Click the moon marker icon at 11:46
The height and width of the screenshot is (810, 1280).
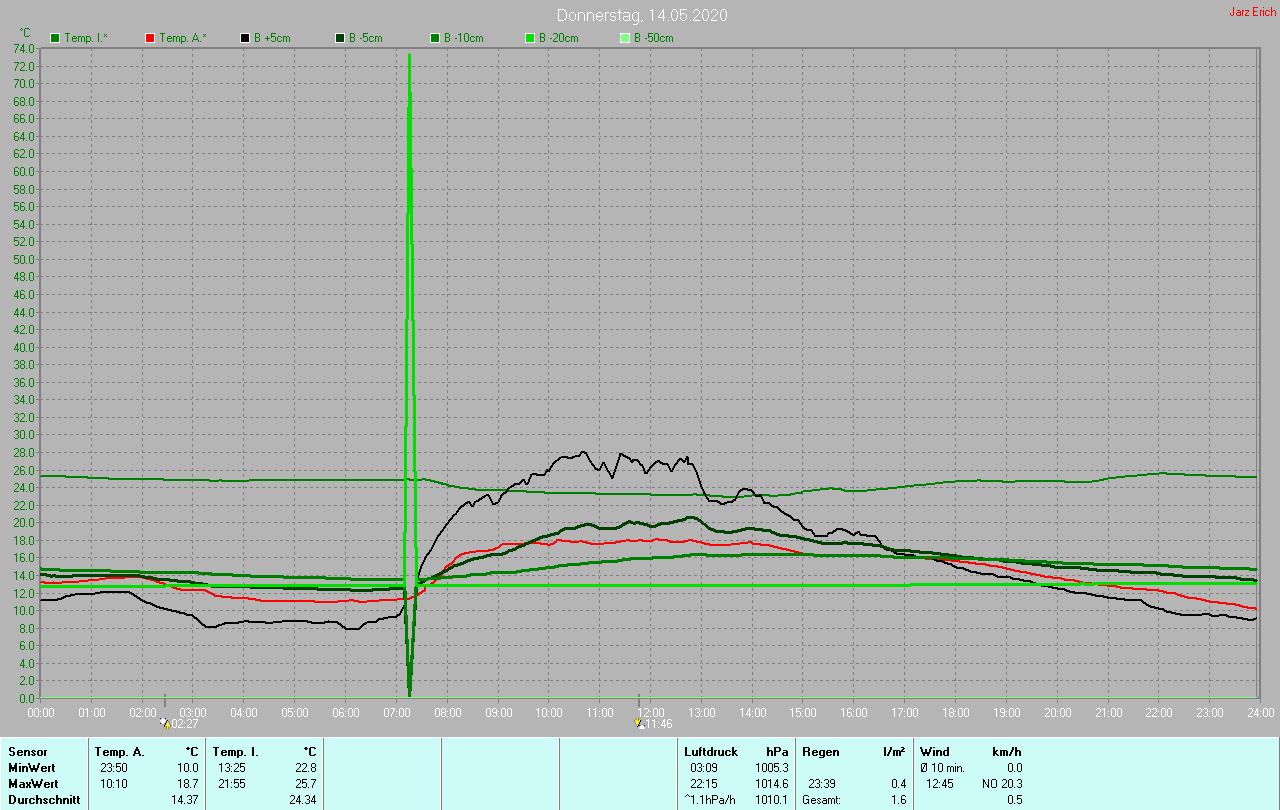(x=640, y=722)
